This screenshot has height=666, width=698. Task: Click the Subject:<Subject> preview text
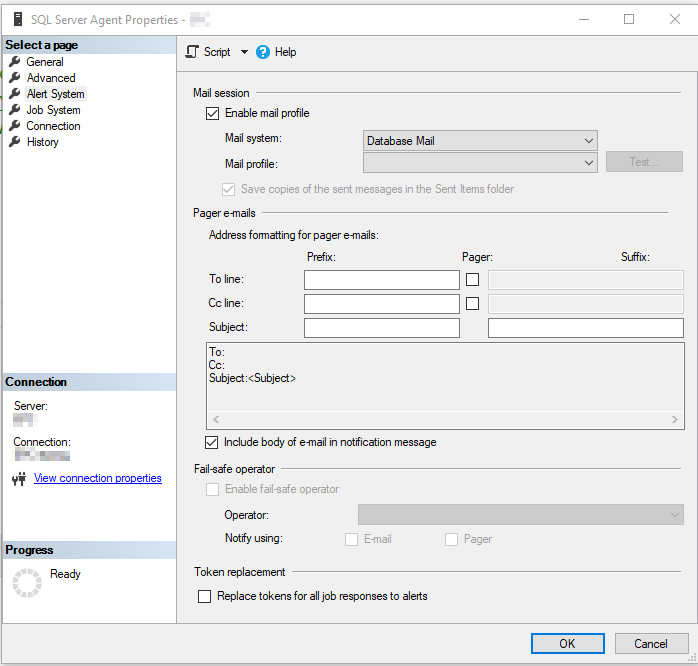click(x=252, y=378)
